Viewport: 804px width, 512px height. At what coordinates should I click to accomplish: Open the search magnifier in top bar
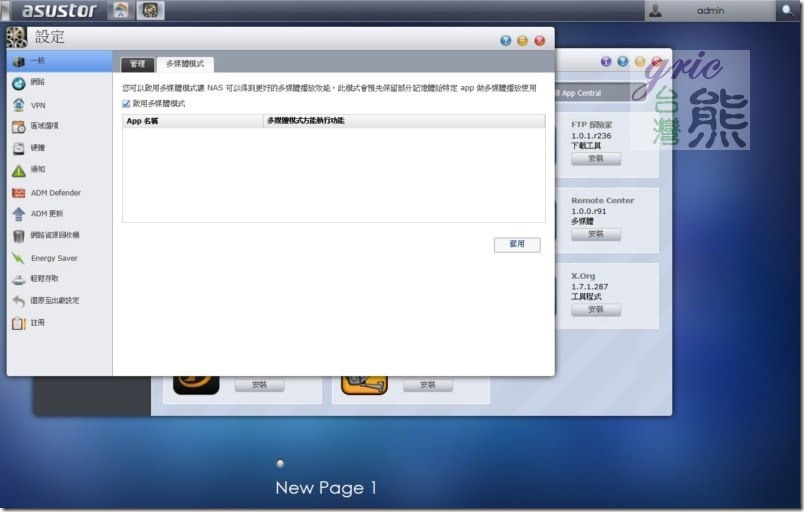point(787,10)
